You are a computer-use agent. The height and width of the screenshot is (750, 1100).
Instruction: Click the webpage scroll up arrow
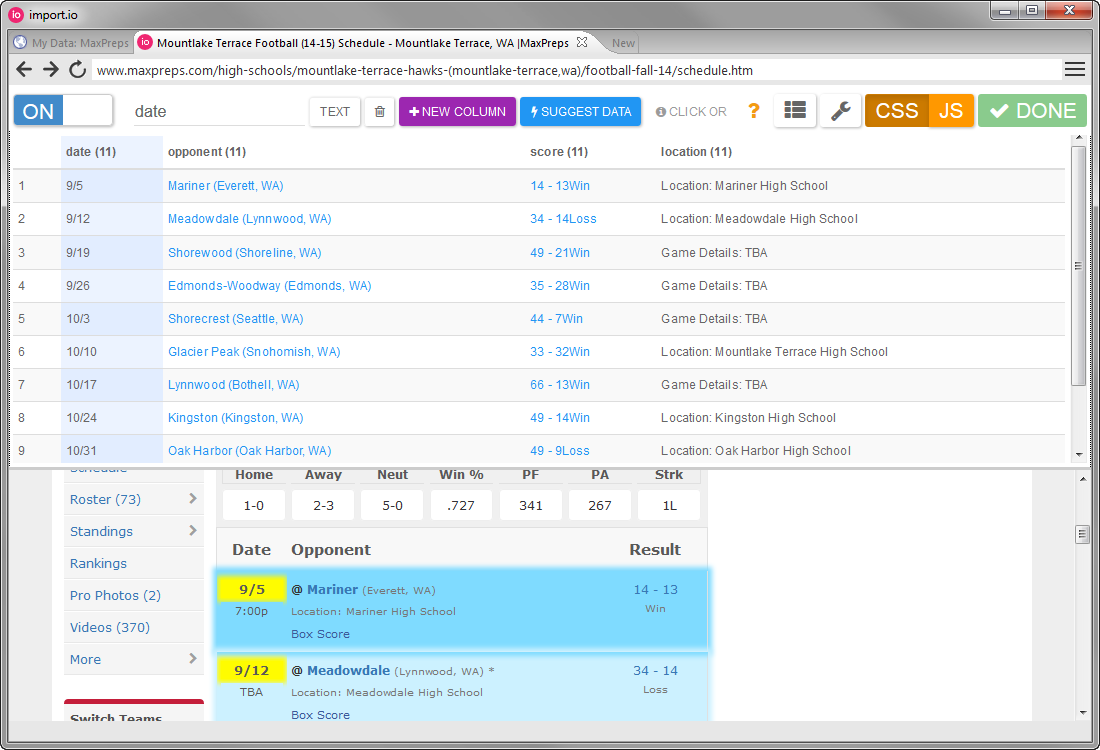click(1082, 478)
